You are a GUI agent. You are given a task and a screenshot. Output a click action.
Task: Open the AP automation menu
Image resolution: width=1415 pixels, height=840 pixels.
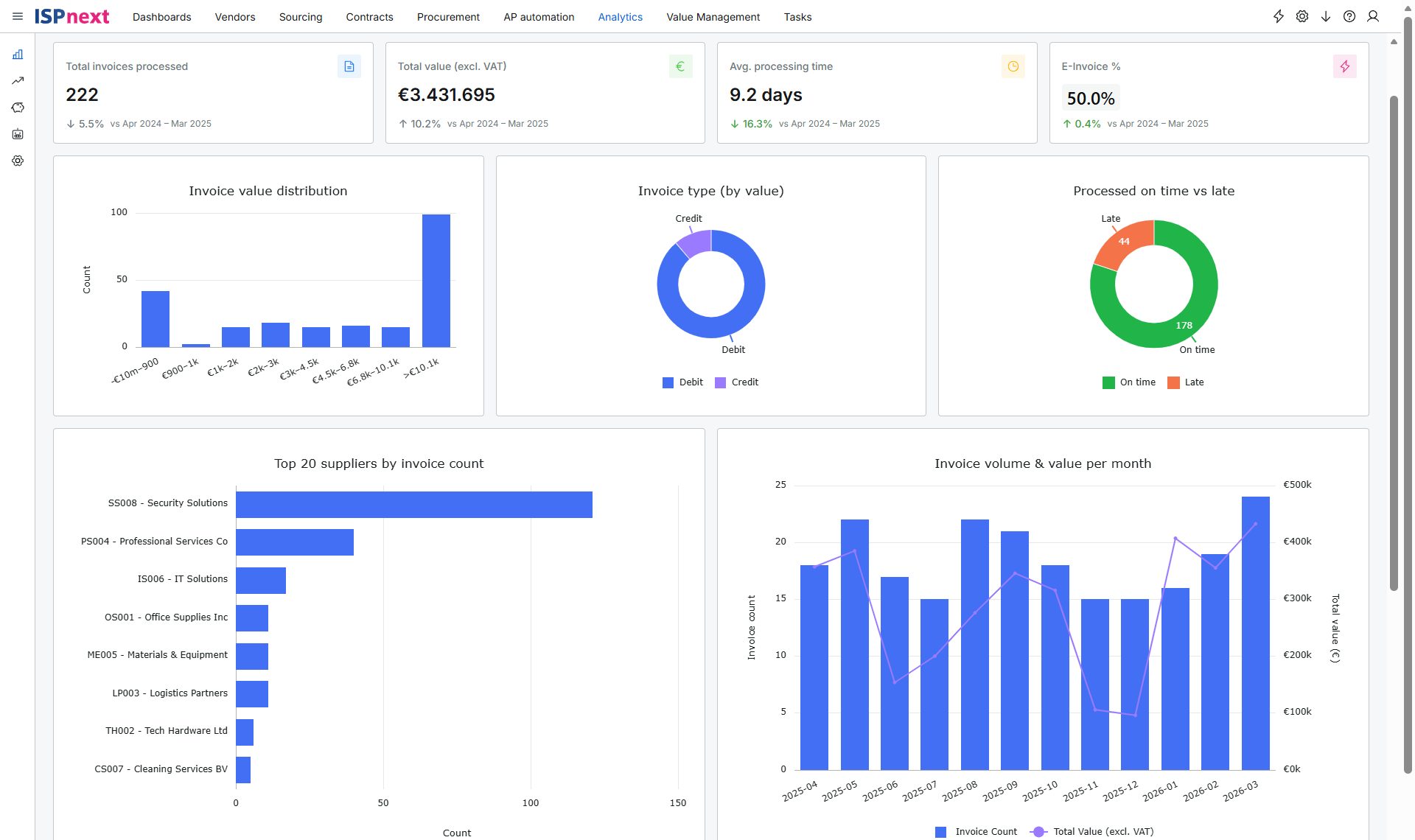(539, 17)
